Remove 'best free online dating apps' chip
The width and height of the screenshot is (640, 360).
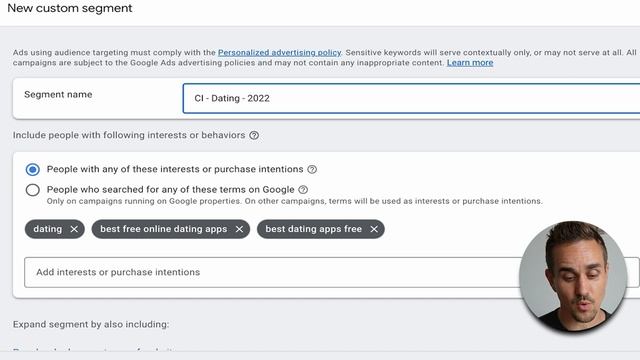tap(239, 229)
